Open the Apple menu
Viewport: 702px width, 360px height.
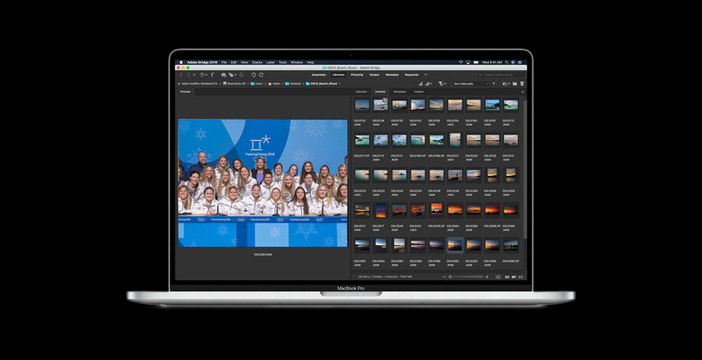pos(181,62)
